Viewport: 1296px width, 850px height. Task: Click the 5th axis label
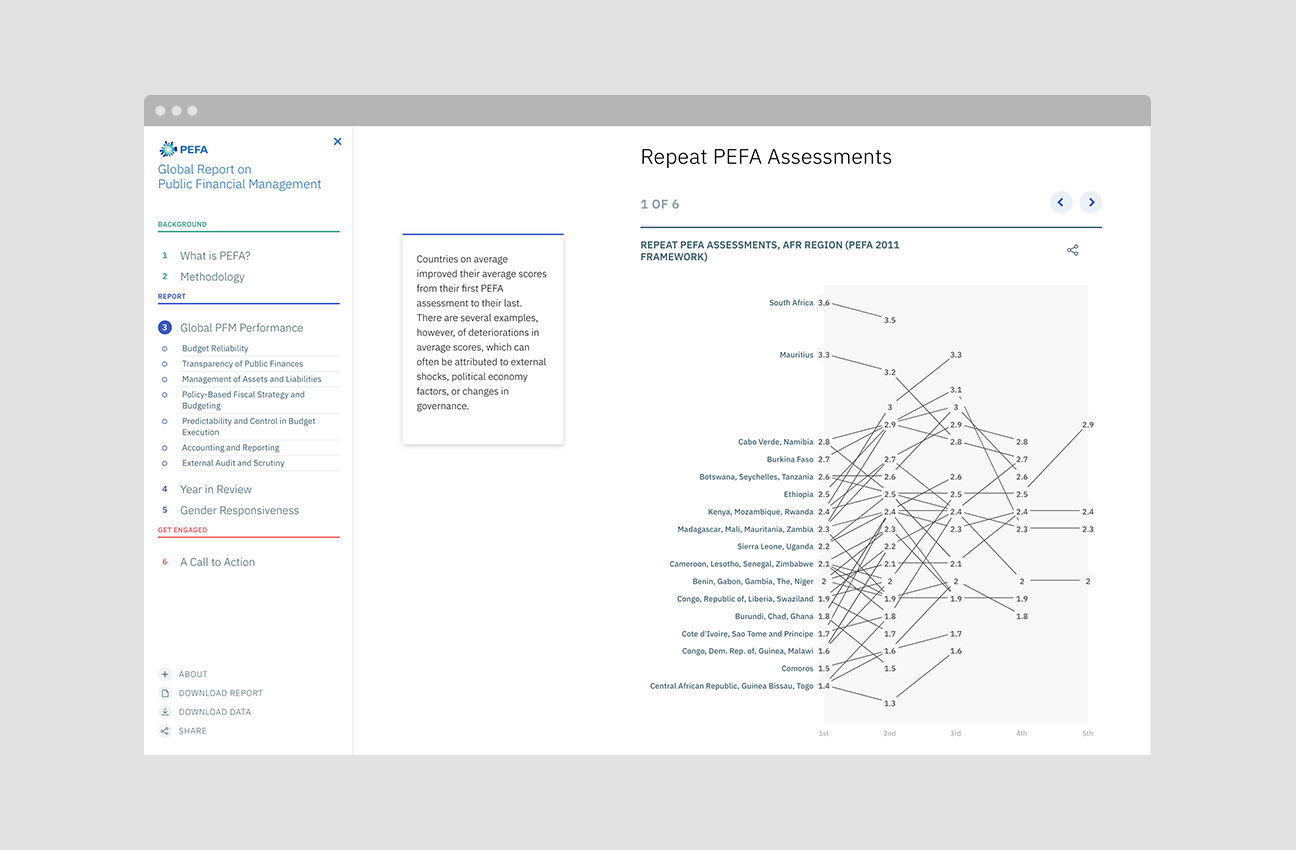[1088, 733]
